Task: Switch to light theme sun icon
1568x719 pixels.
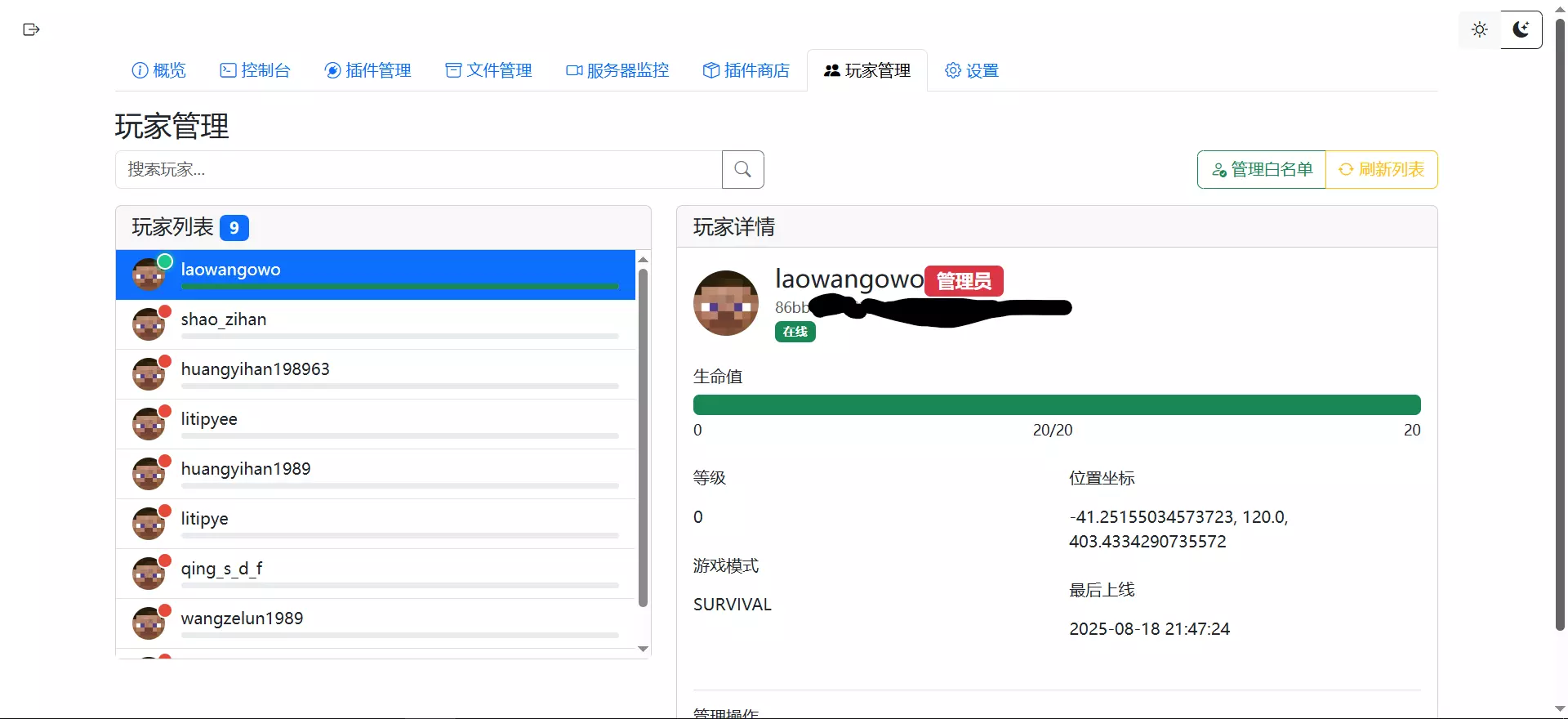Action: click(1480, 30)
